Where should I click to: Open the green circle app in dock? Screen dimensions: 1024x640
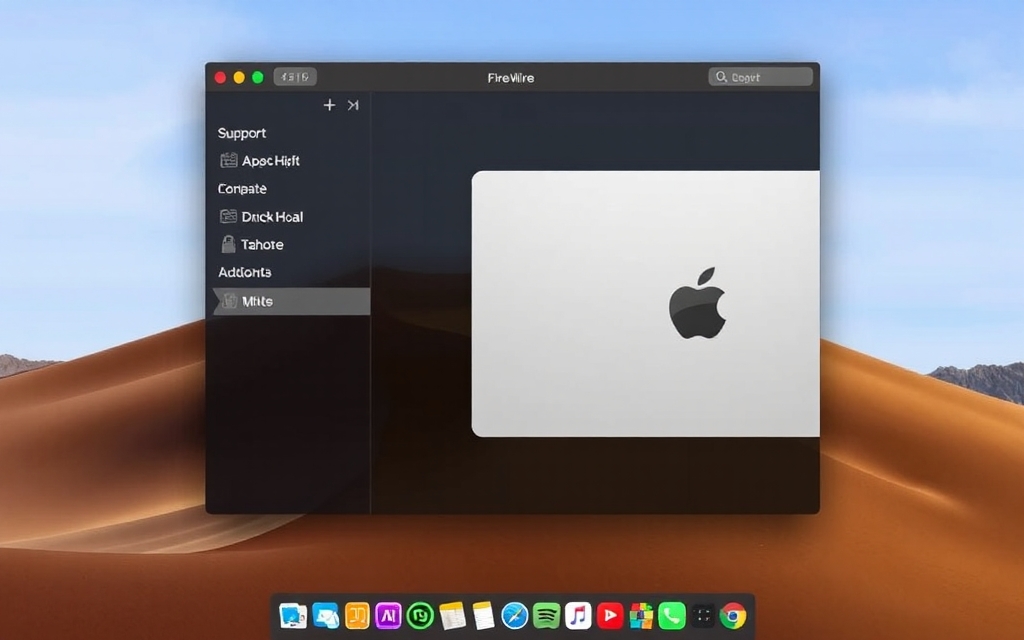420,616
